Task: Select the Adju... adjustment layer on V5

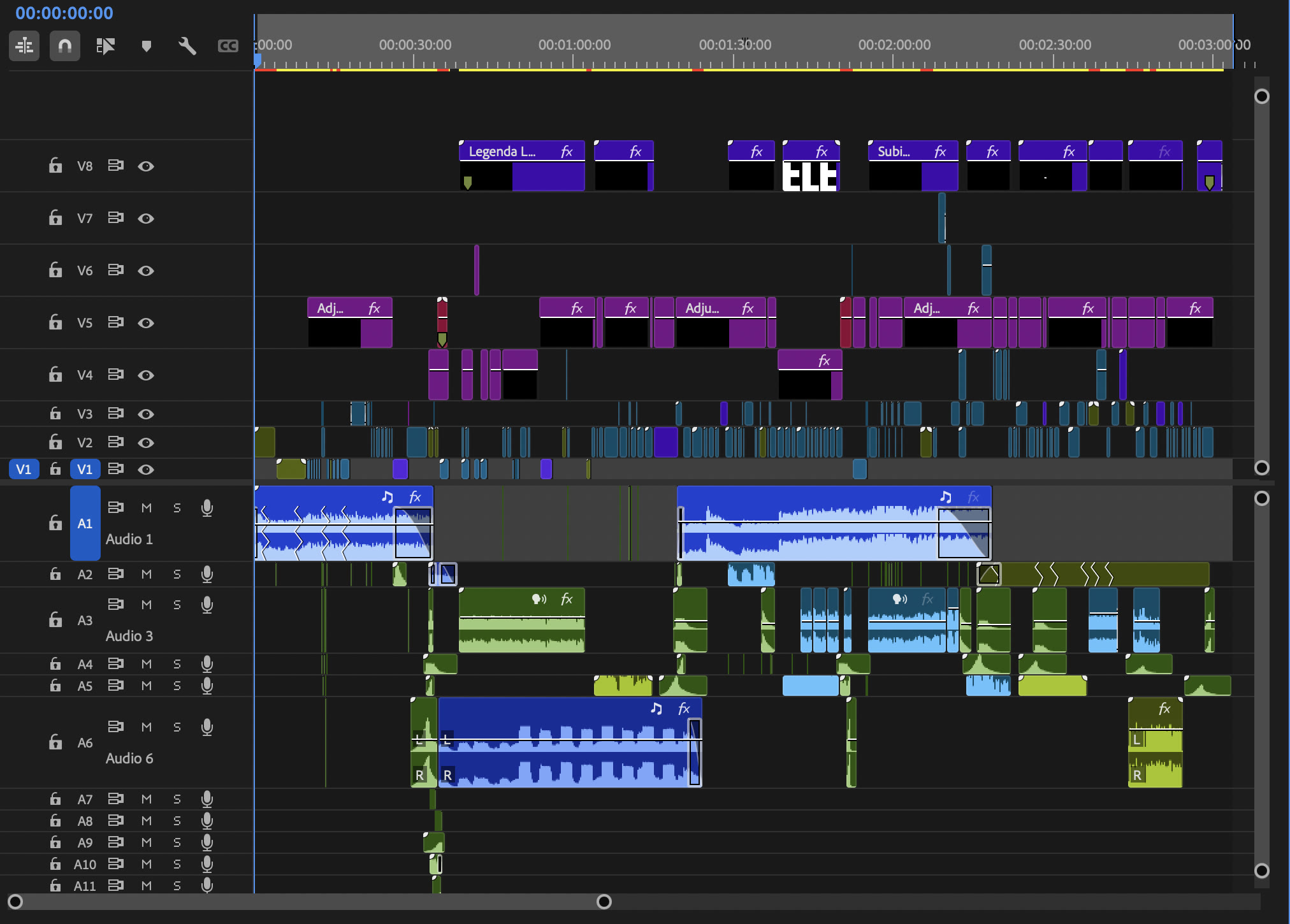Action: (x=721, y=322)
